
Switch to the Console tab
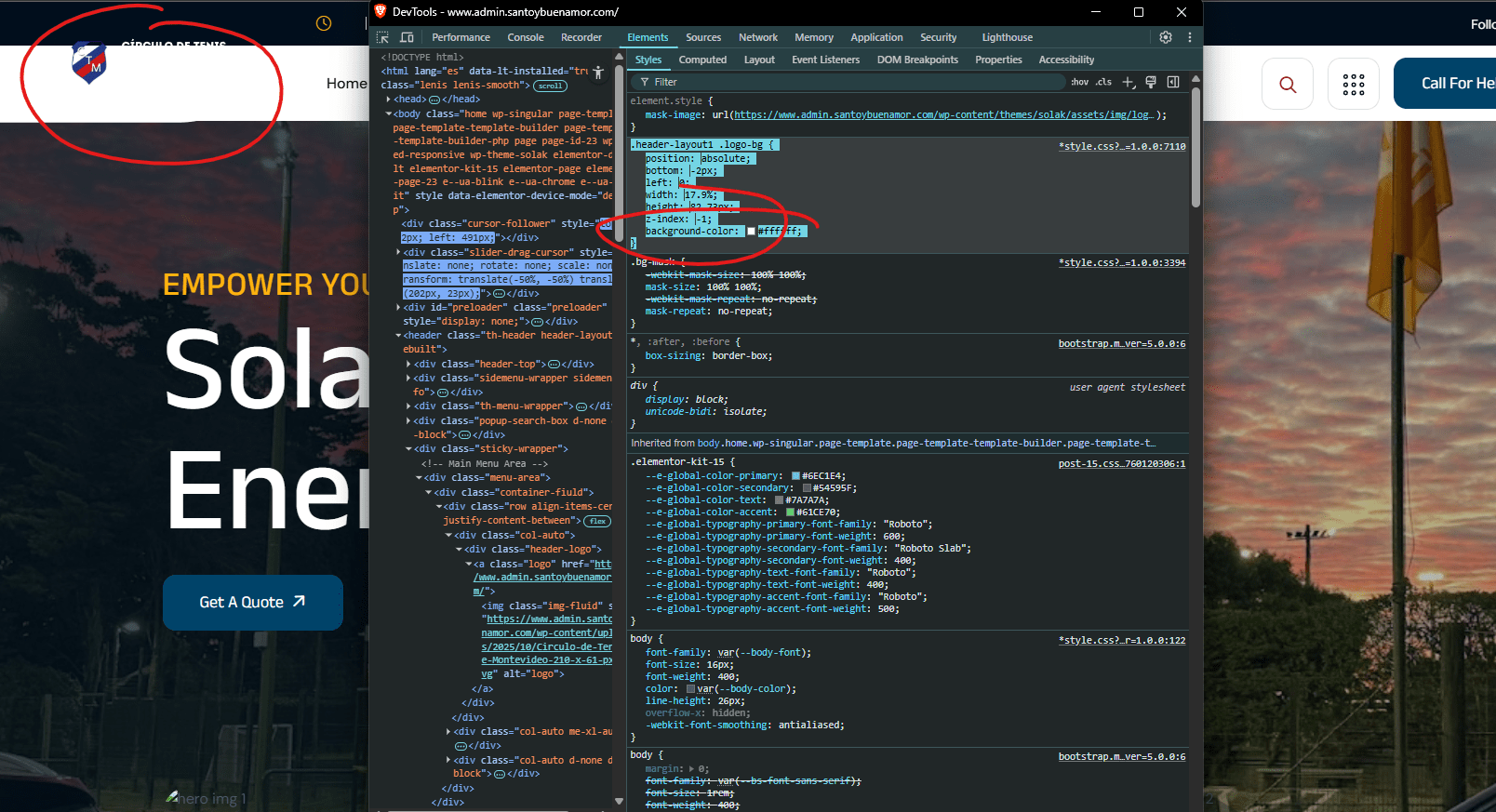[525, 37]
